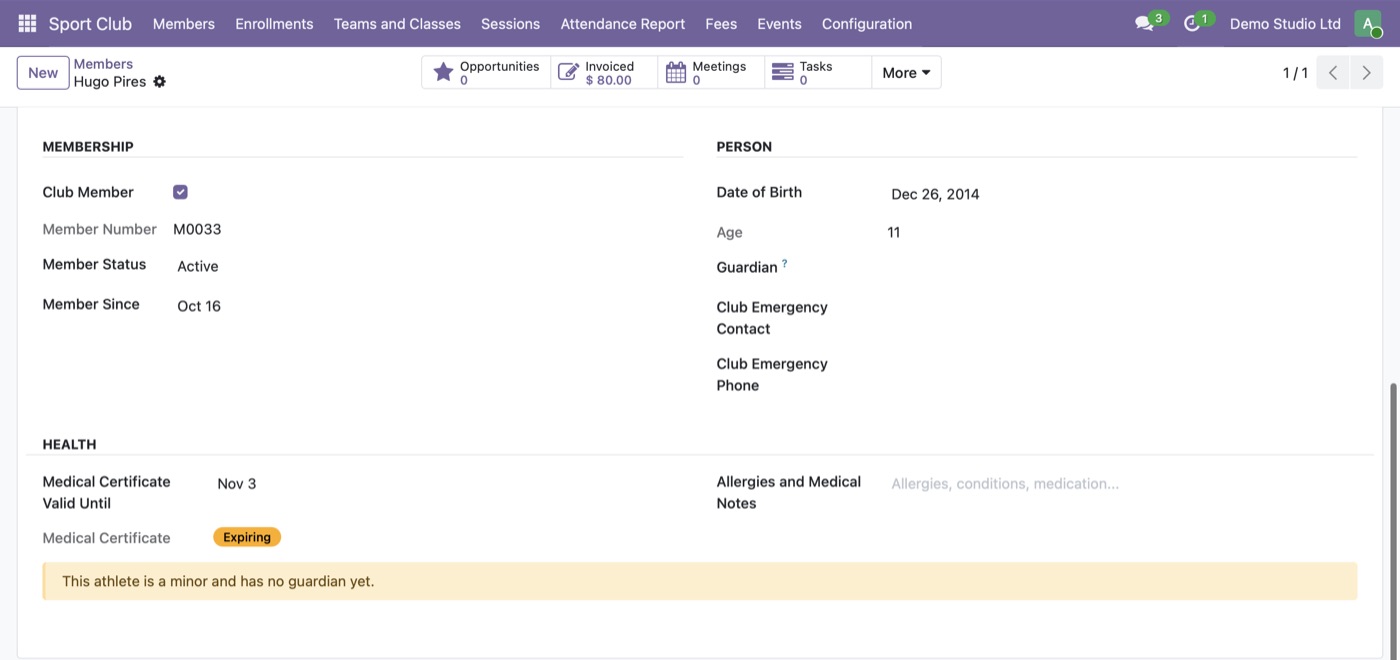Image resolution: width=1400 pixels, height=660 pixels.
Task: Open the Members menu
Action: (x=184, y=23)
